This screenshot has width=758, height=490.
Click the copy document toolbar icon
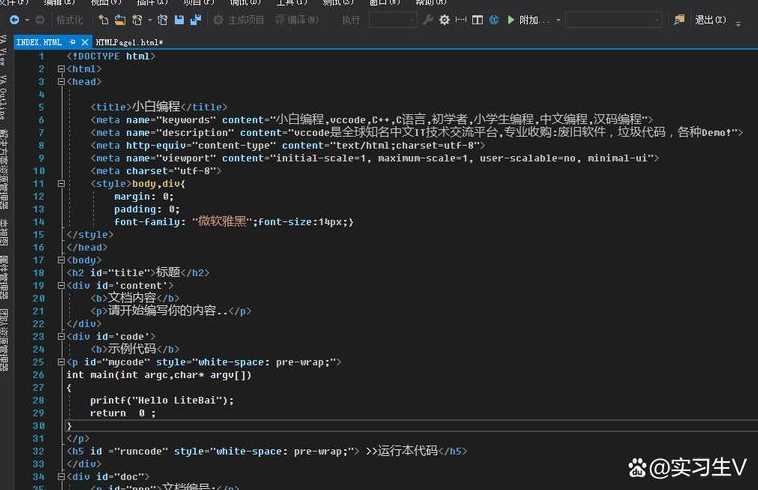click(x=162, y=20)
